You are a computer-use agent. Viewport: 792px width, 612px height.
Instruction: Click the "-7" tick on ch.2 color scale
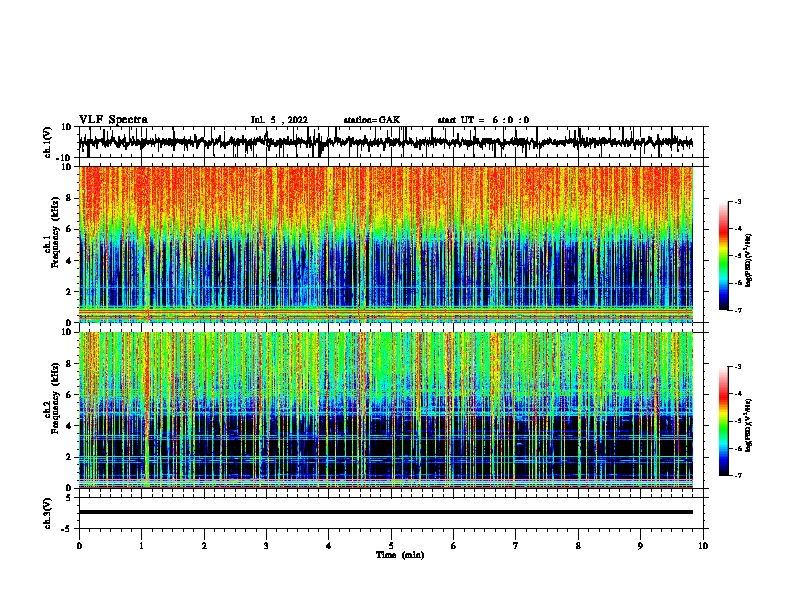point(737,476)
